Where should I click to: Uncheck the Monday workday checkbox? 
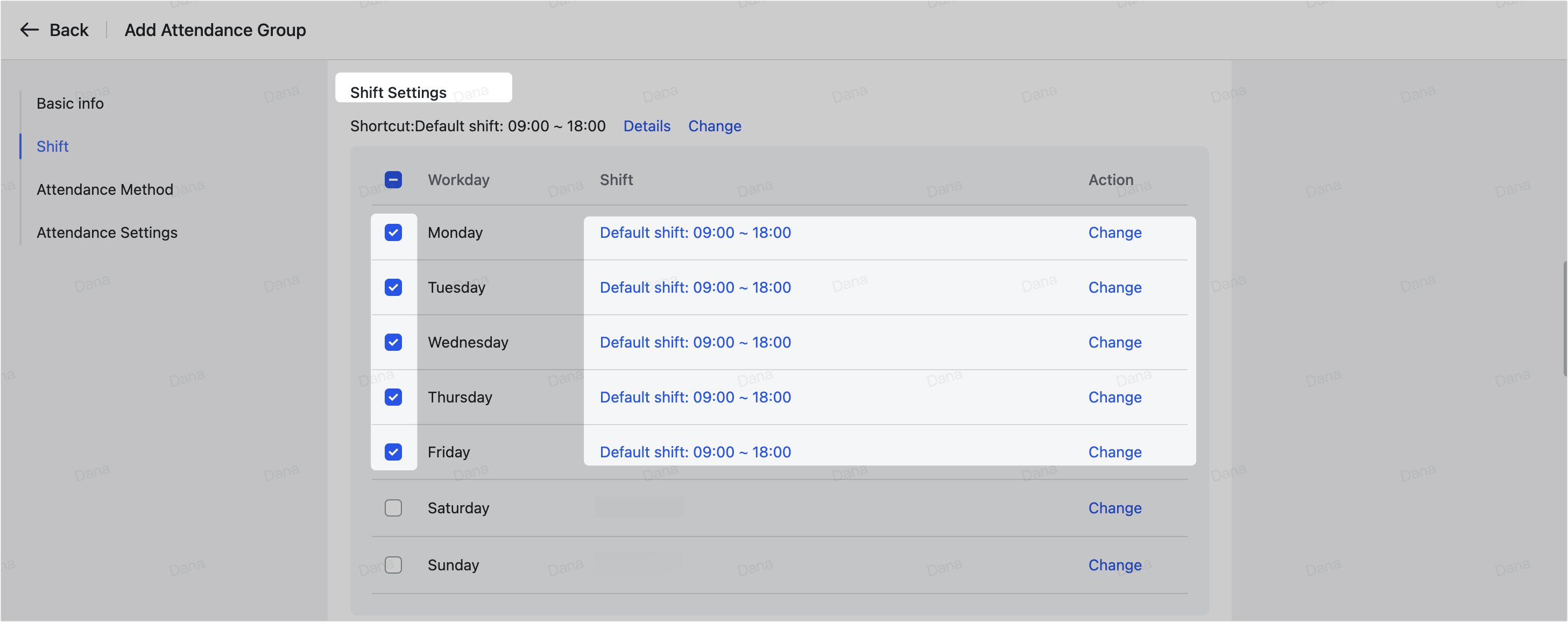393,232
